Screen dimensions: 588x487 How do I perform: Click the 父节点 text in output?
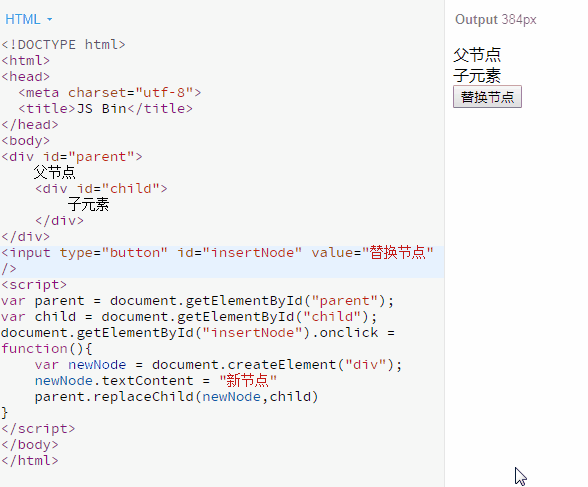[477, 55]
